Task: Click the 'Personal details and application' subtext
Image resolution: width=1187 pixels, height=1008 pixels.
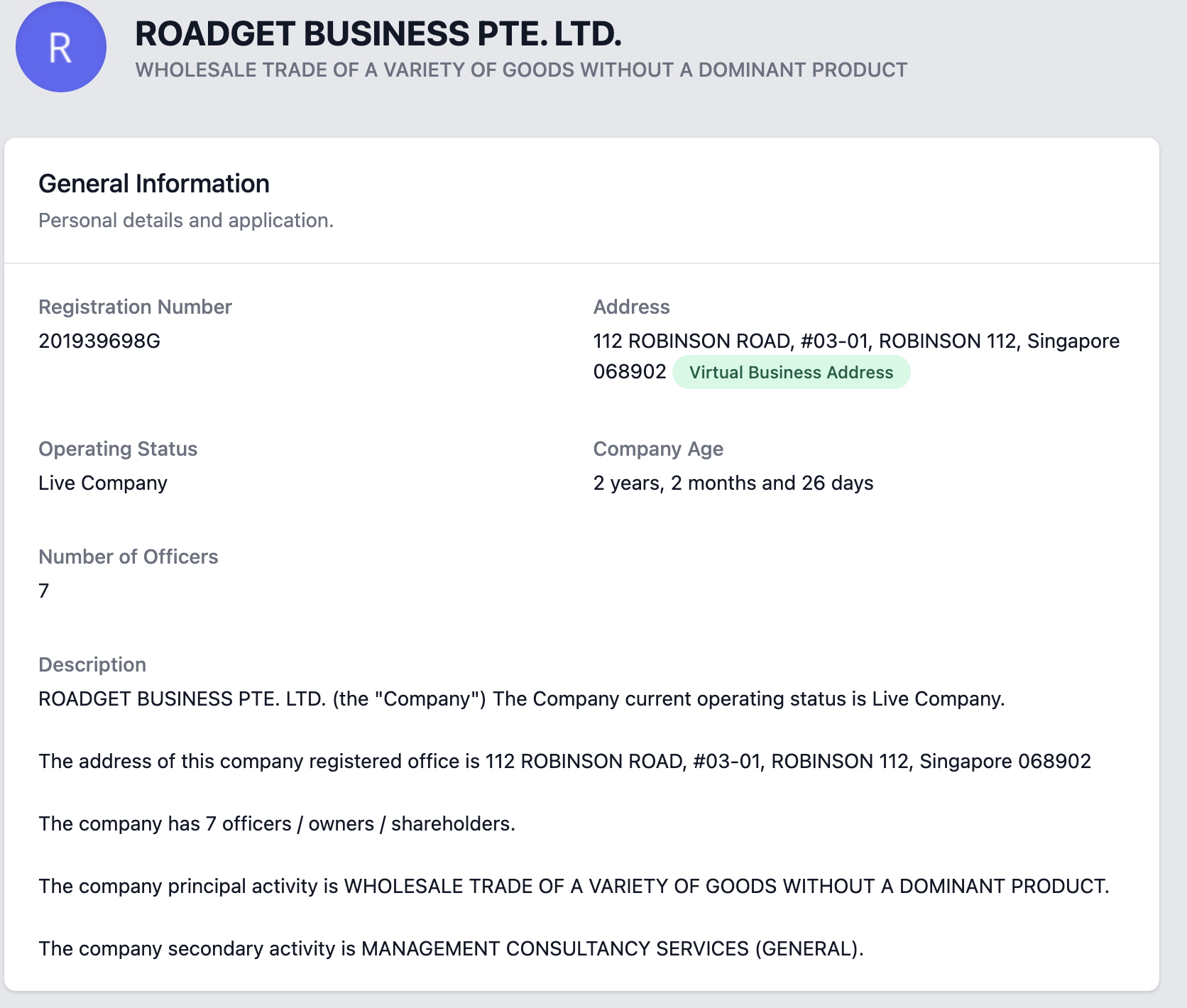Action: click(186, 220)
